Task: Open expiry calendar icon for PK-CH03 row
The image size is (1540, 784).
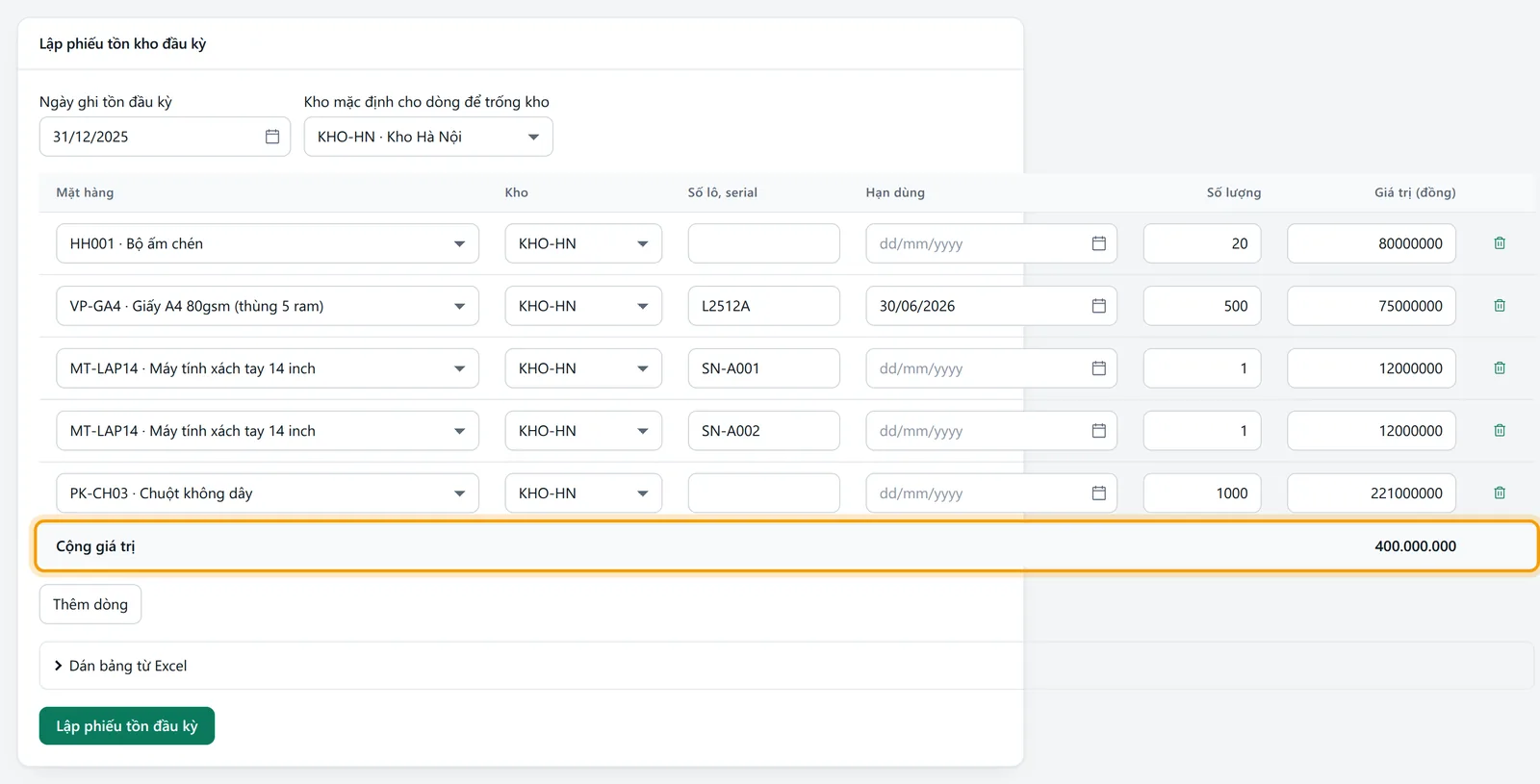Action: pyautogui.click(x=1098, y=493)
